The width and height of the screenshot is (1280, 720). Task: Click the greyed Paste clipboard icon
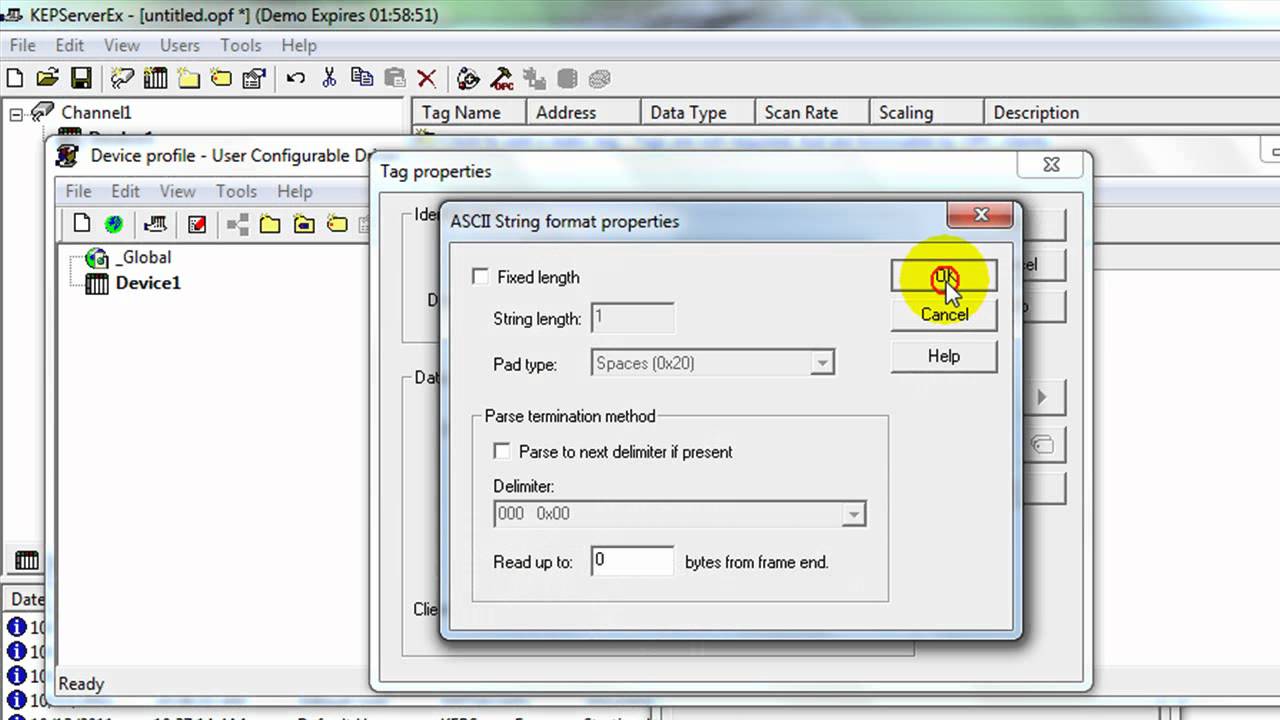(395, 78)
